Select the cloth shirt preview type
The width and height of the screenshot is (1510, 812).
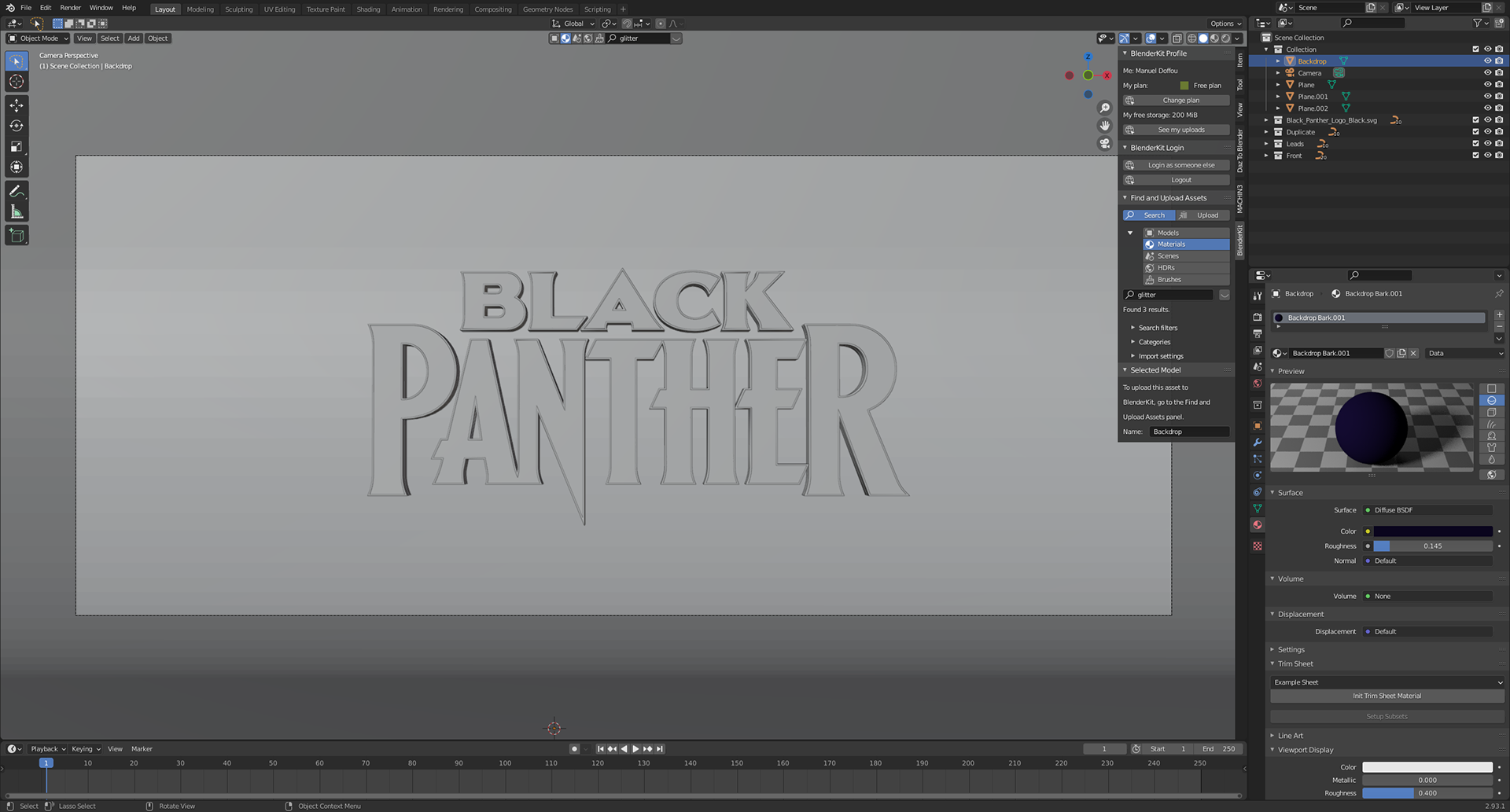pos(1491,447)
